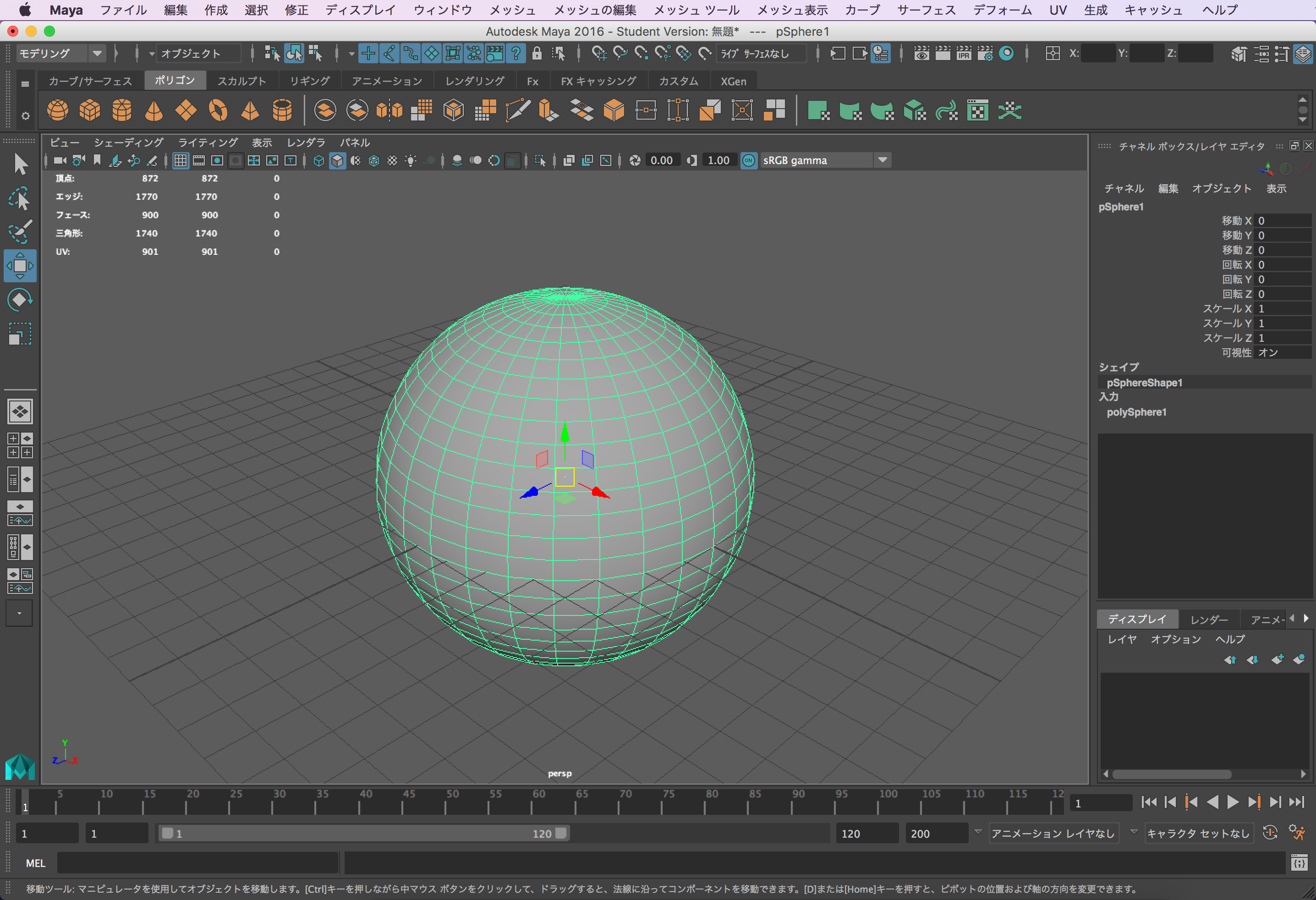Toggle the viewport grid display button
The height and width of the screenshot is (900, 1316).
point(180,161)
